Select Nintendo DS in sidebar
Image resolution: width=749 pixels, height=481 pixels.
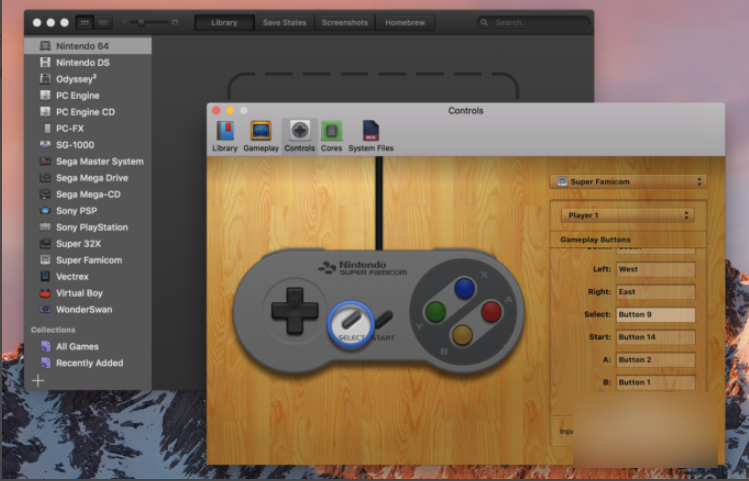click(88, 63)
